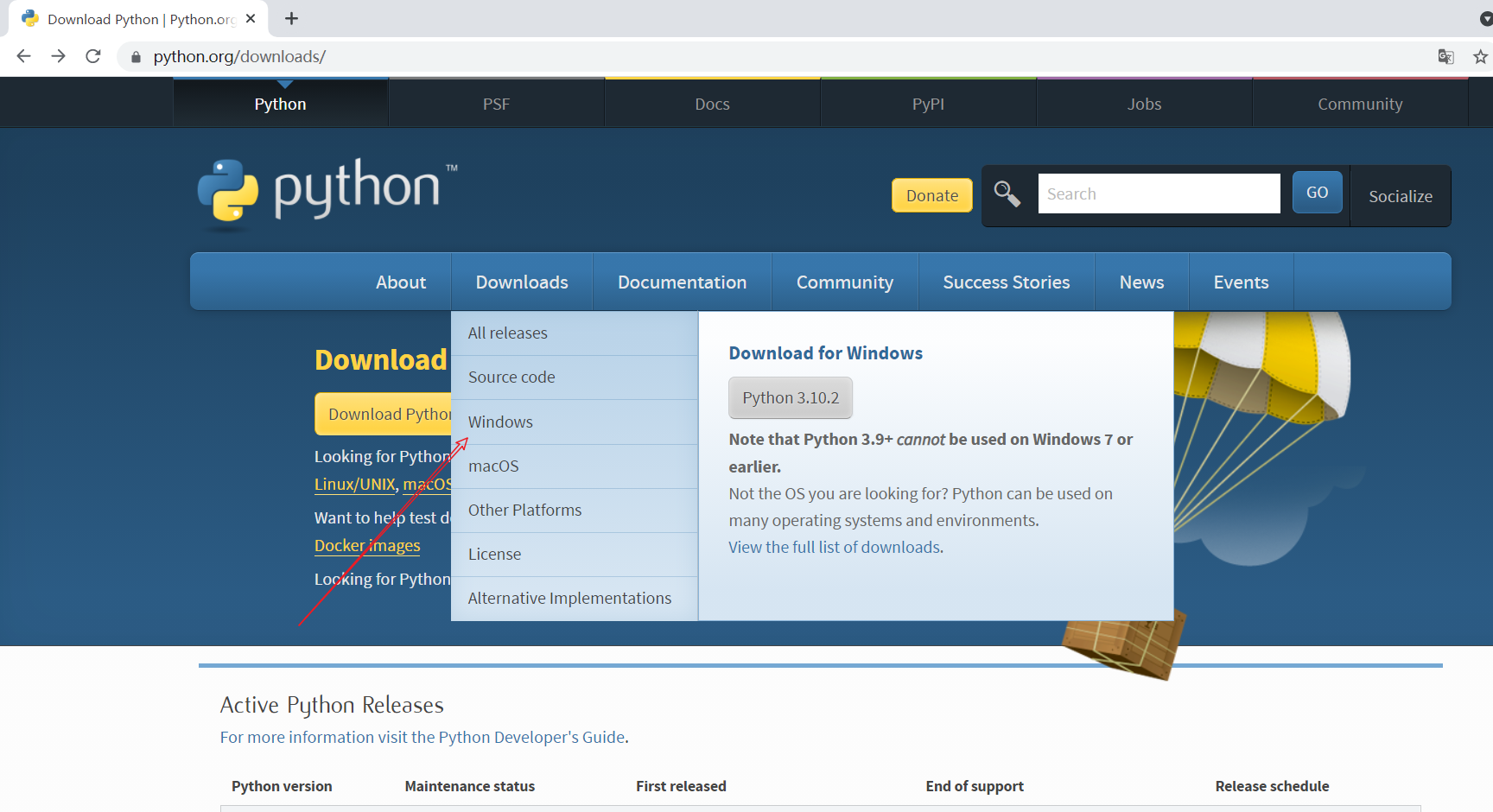Open the Socialize menu

(x=1401, y=196)
